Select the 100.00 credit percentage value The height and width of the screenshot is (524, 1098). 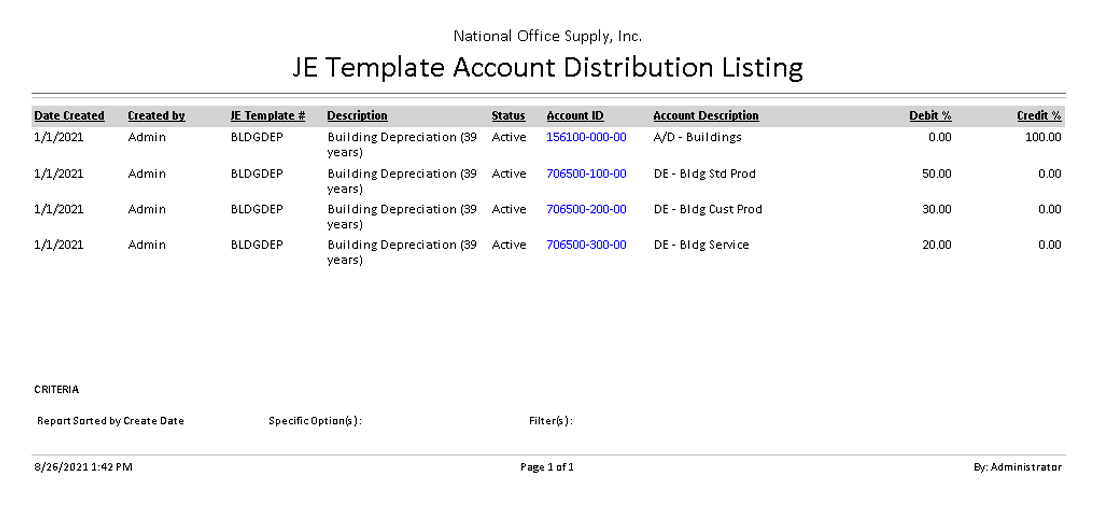tap(1043, 137)
